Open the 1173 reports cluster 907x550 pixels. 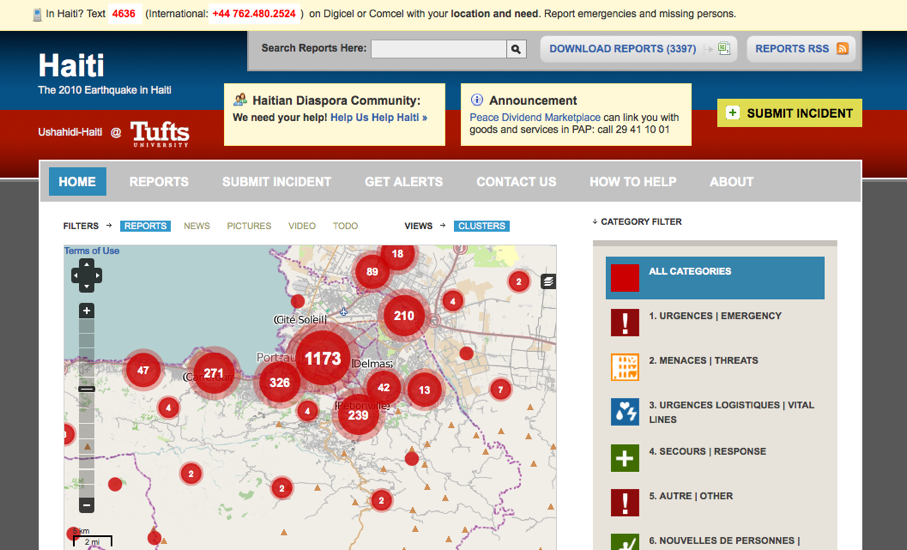323,359
